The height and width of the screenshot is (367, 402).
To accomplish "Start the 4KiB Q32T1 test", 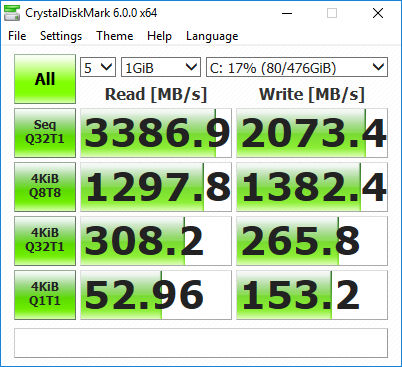I will [x=45, y=241].
